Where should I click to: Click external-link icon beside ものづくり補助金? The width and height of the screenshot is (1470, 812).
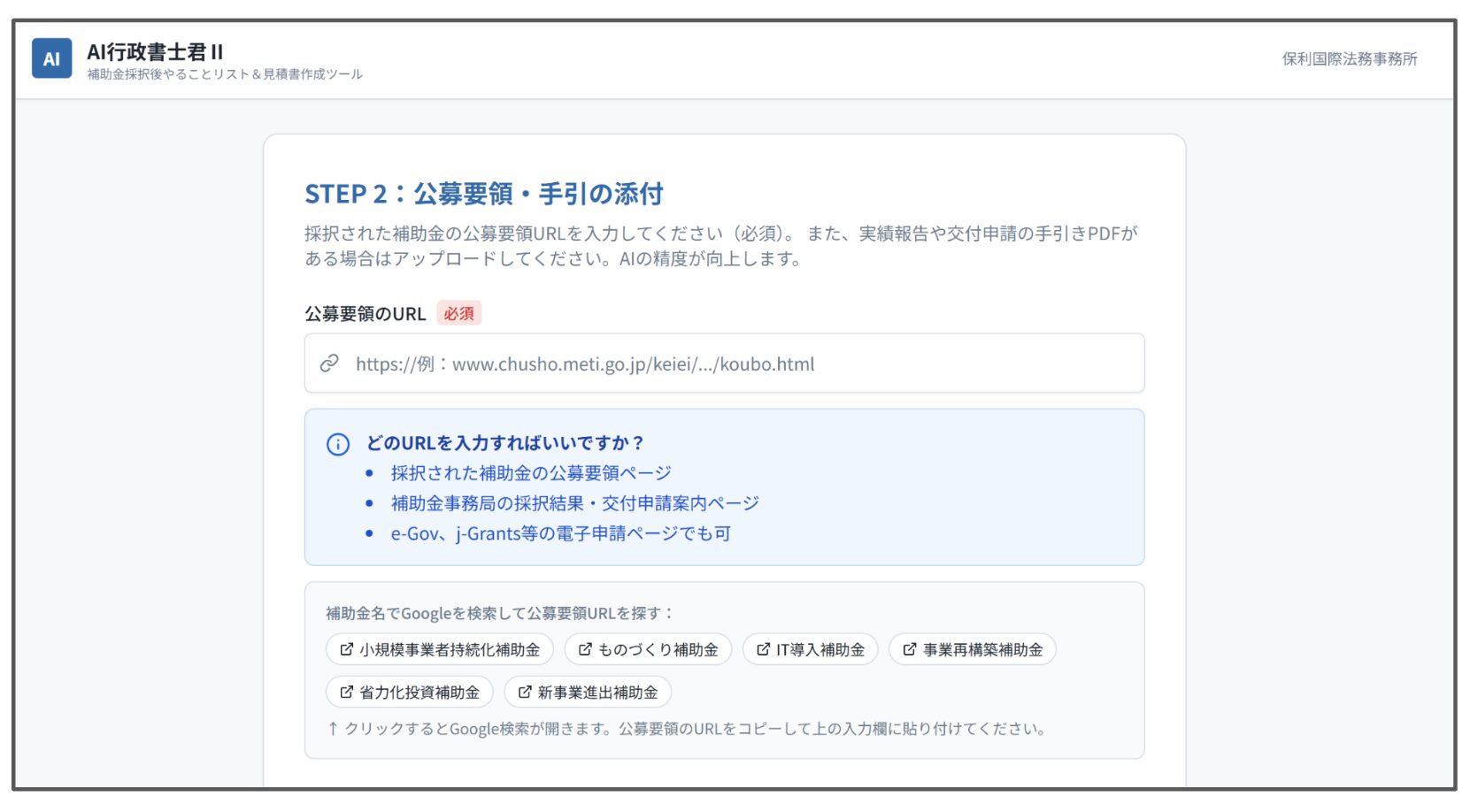pos(585,649)
